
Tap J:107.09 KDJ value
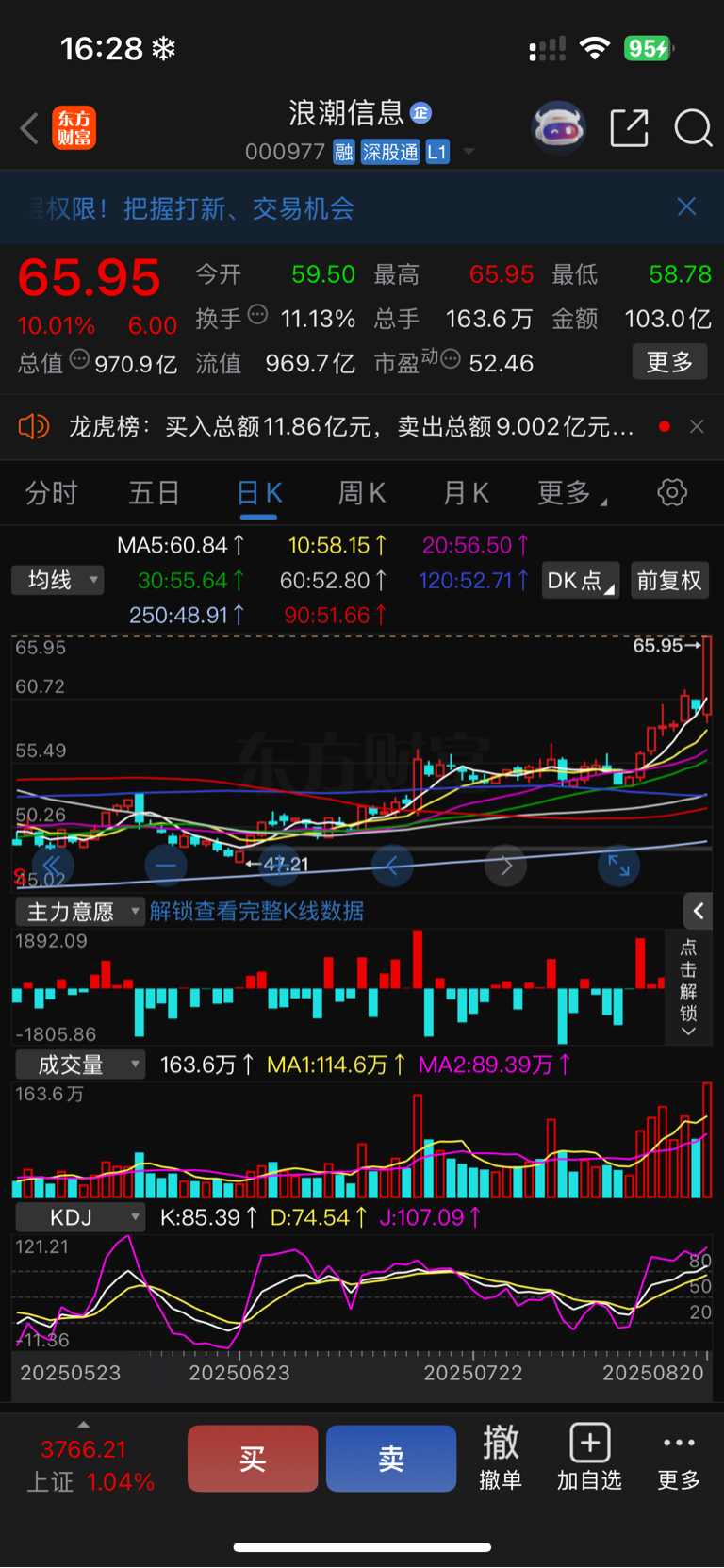tap(430, 1217)
